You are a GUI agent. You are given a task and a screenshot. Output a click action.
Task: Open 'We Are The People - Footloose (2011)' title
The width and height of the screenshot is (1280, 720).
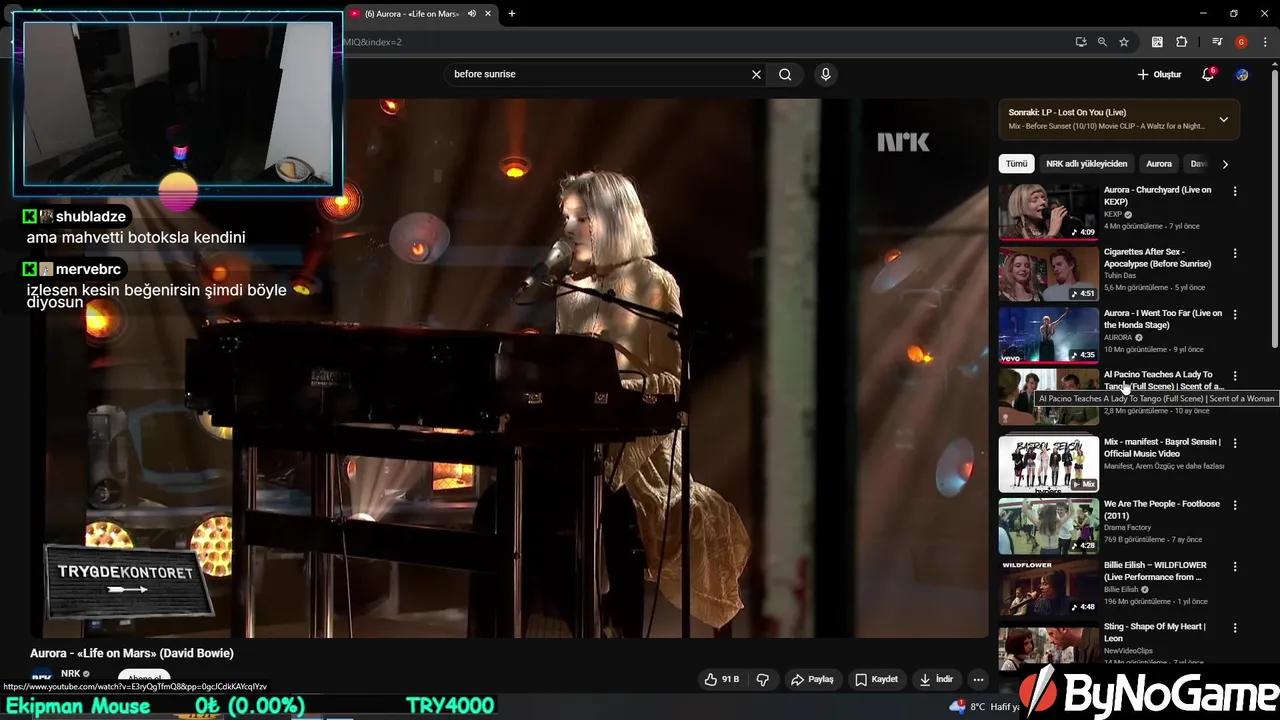[x=1162, y=510]
